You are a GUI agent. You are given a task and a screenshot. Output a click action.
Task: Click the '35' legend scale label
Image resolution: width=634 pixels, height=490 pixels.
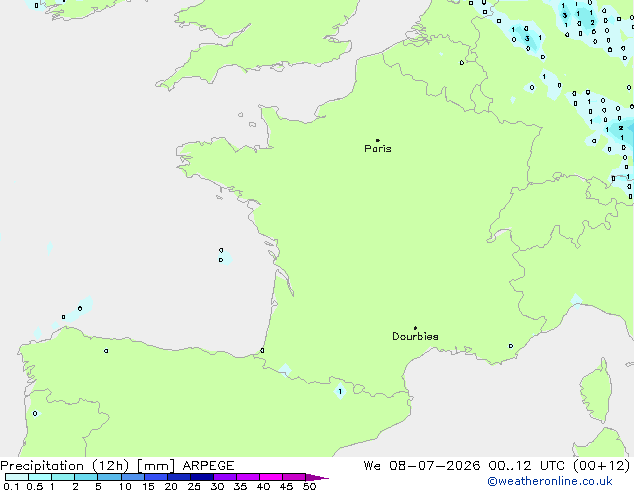coord(240,486)
